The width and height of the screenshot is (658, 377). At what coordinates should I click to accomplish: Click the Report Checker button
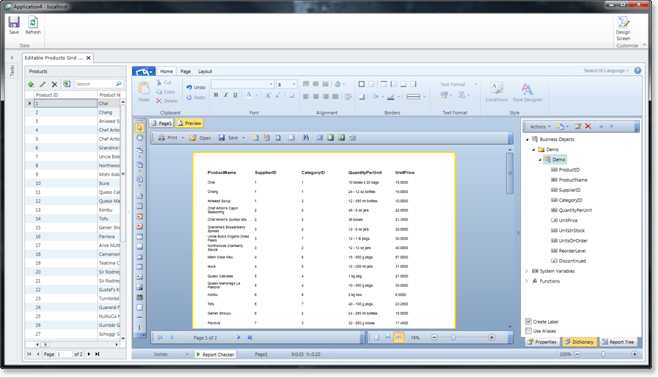(x=215, y=354)
